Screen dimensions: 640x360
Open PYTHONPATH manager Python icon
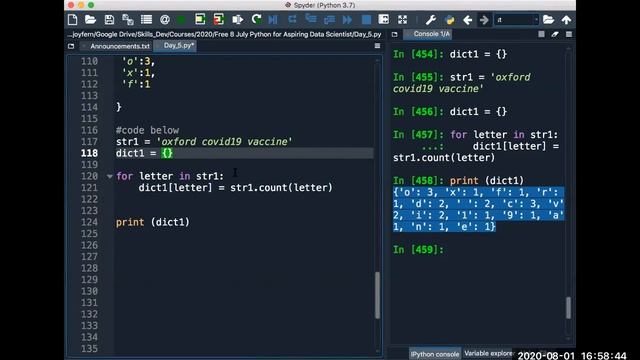449,20
